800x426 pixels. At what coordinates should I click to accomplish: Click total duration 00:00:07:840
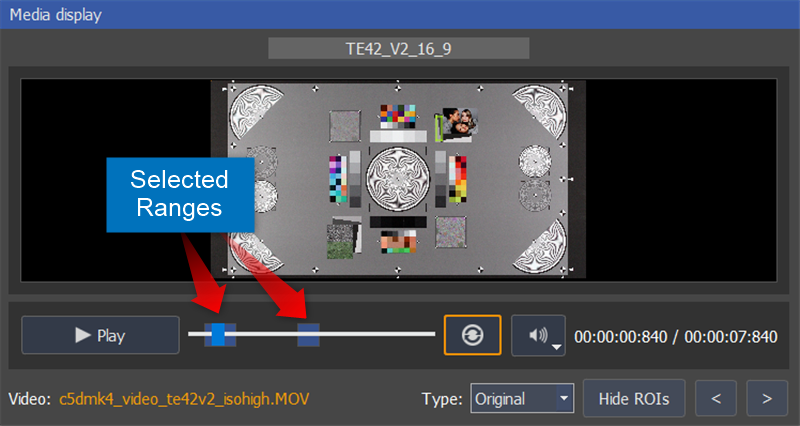[x=731, y=337]
